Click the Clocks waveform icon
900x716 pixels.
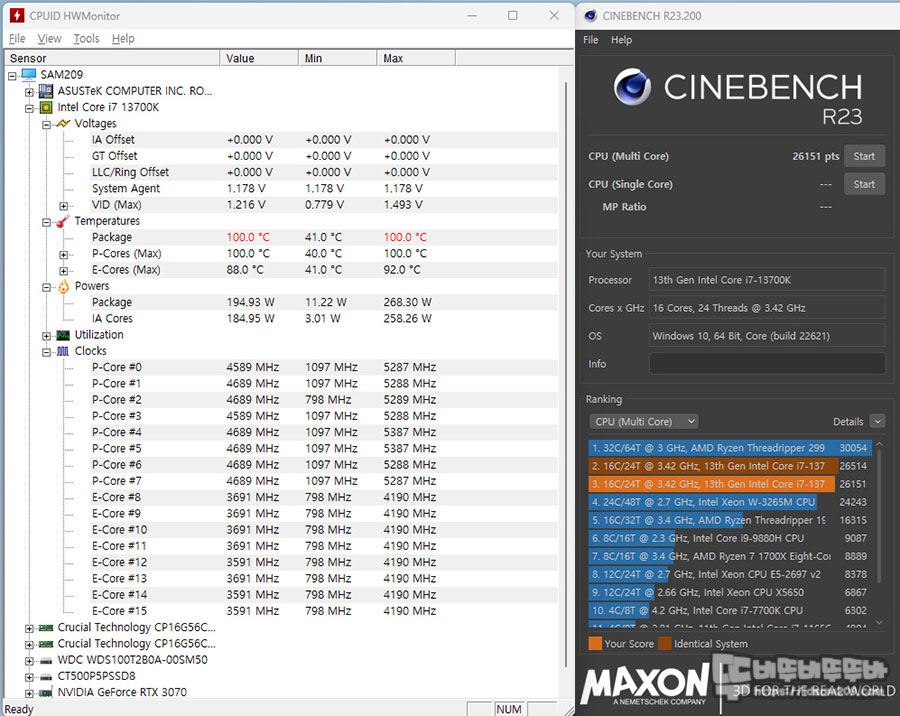pyautogui.click(x=63, y=351)
